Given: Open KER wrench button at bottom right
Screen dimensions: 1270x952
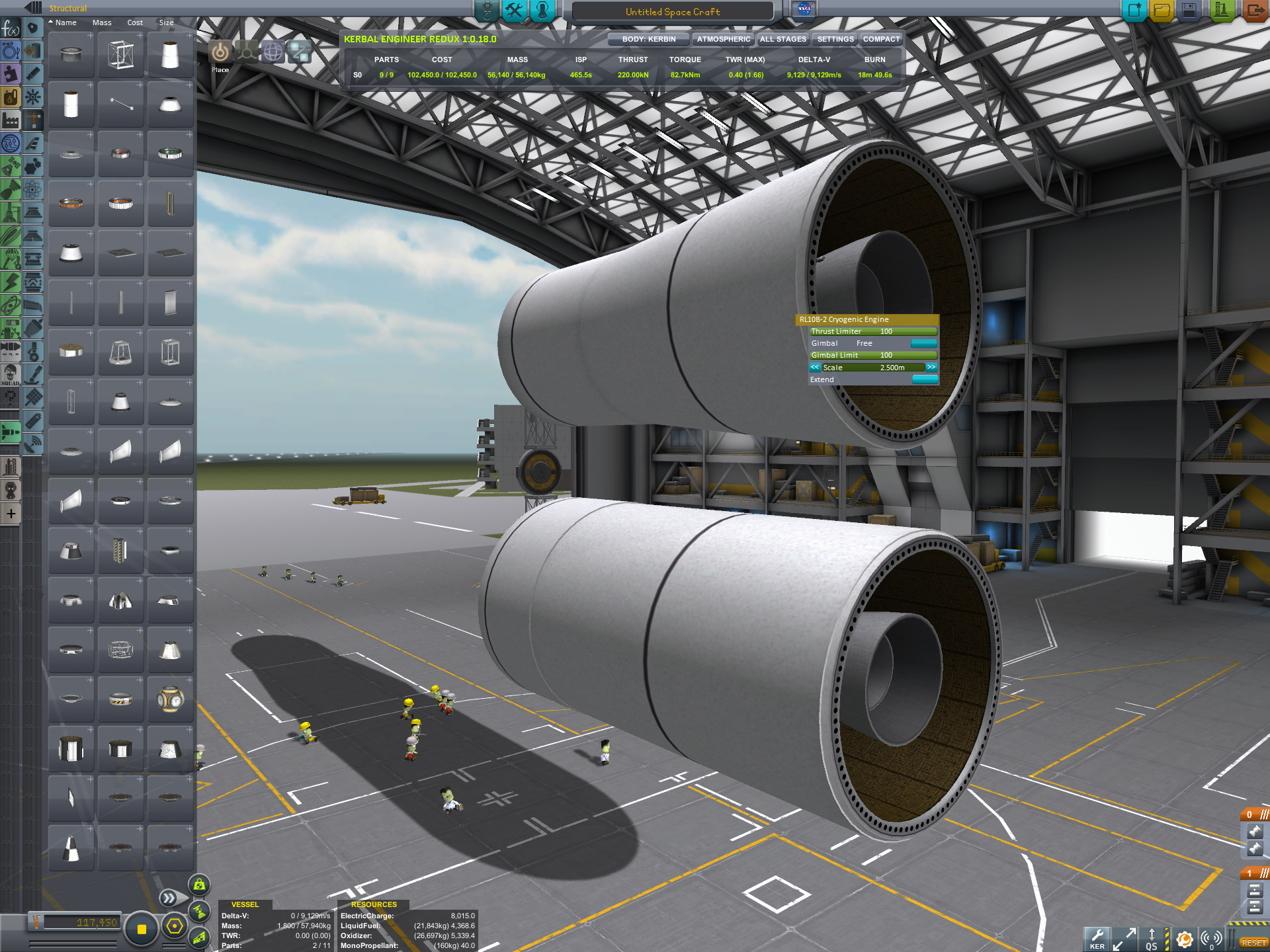Looking at the screenshot, I should [x=1097, y=938].
